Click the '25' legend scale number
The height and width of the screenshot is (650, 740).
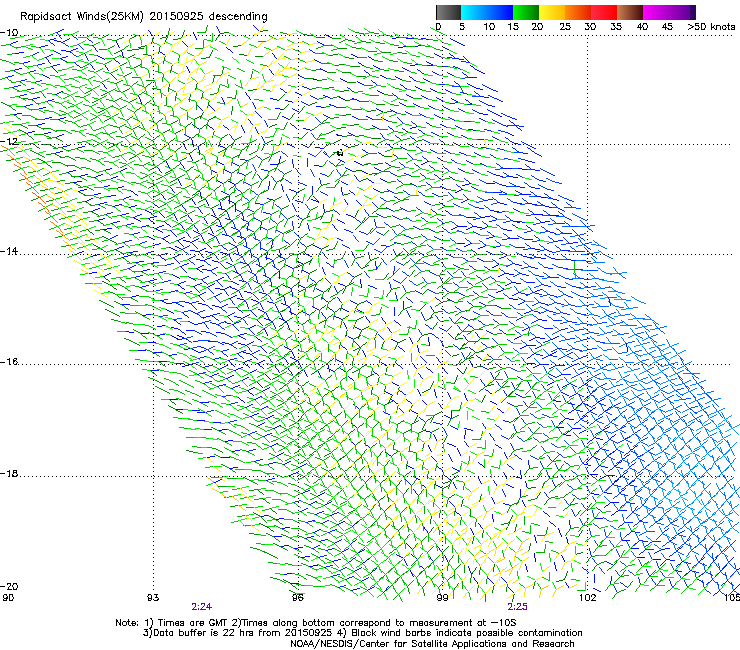pyautogui.click(x=565, y=27)
